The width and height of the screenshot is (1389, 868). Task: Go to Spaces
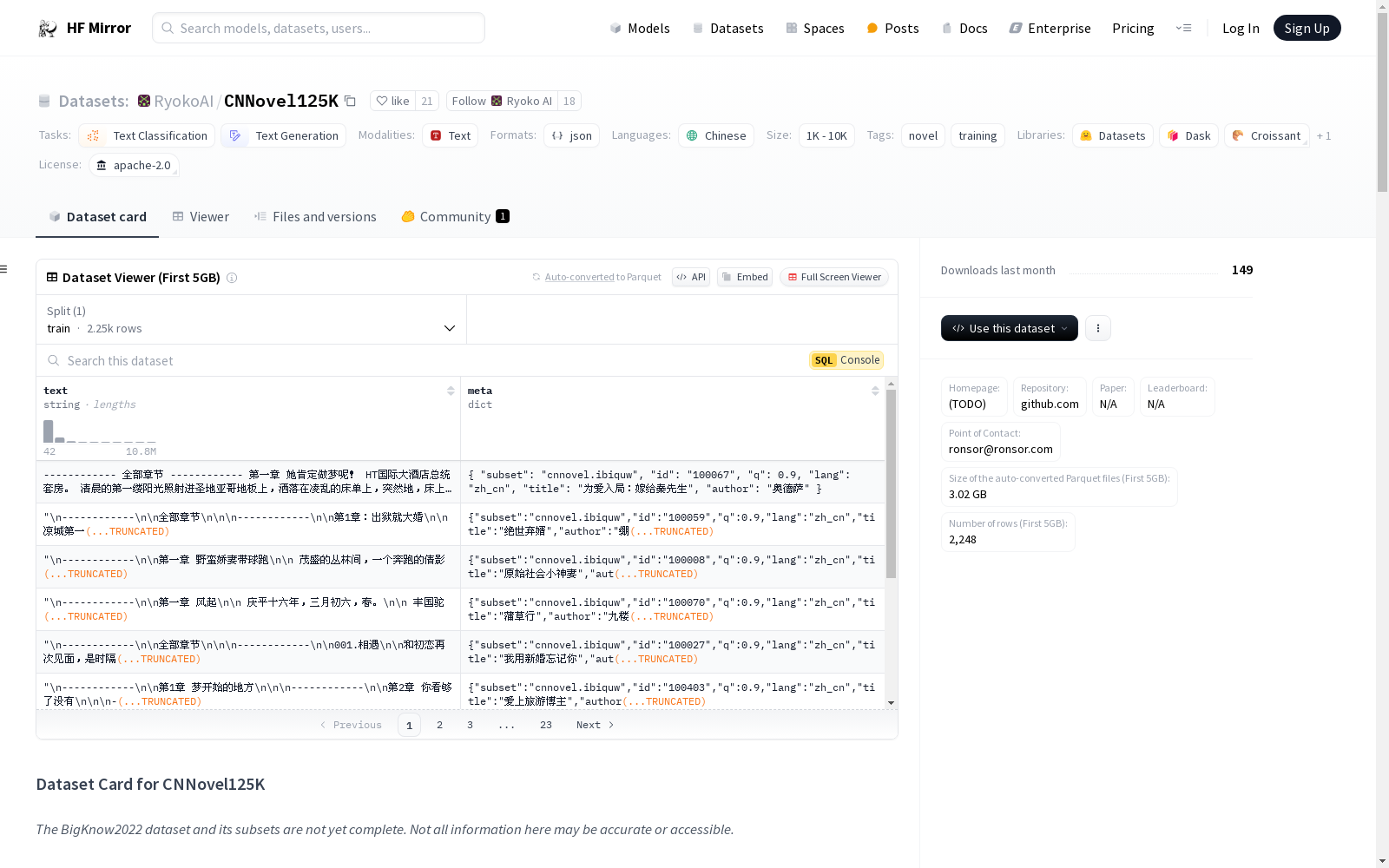click(814, 28)
